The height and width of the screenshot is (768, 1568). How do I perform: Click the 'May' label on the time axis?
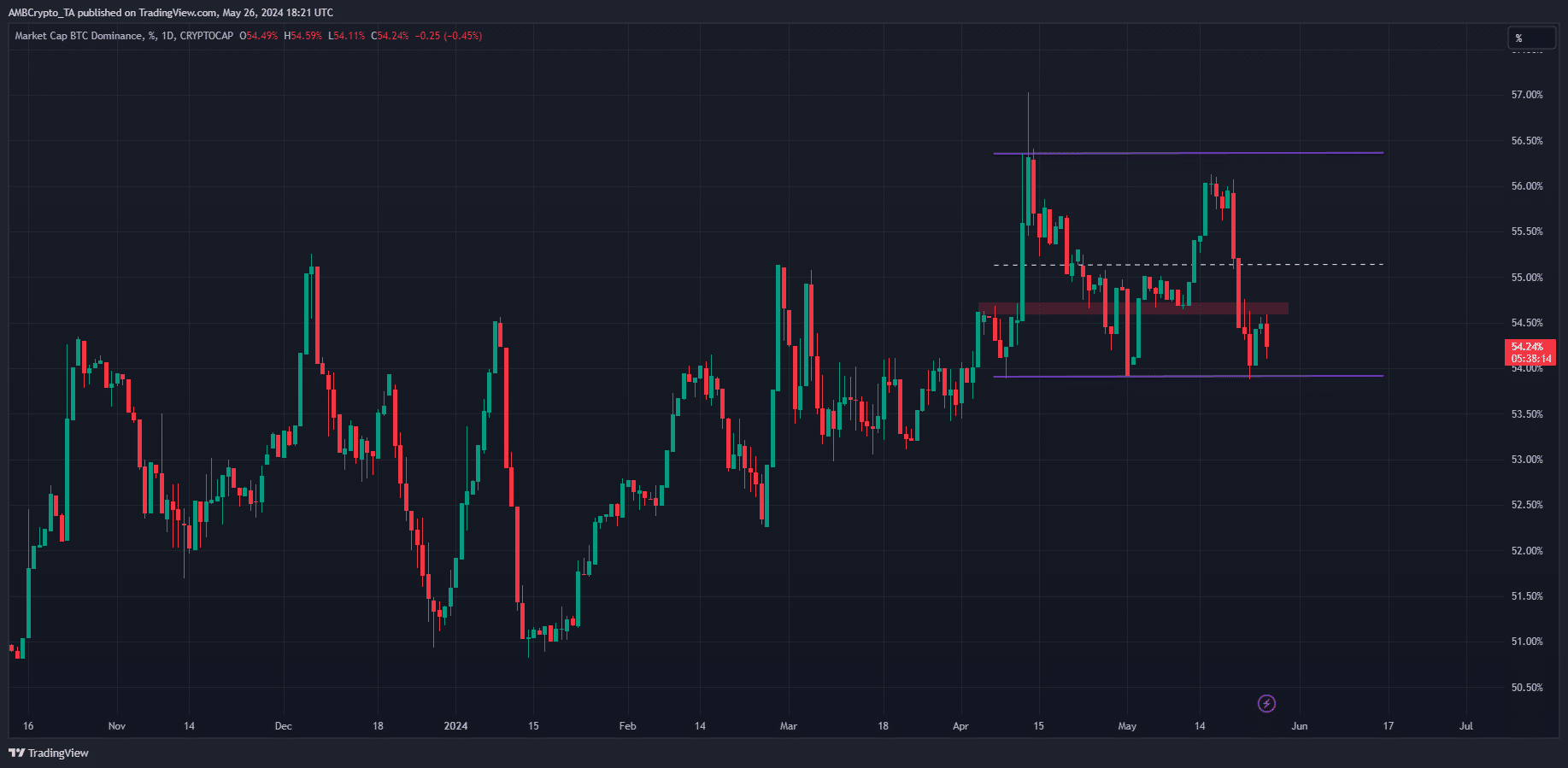coord(1127,726)
